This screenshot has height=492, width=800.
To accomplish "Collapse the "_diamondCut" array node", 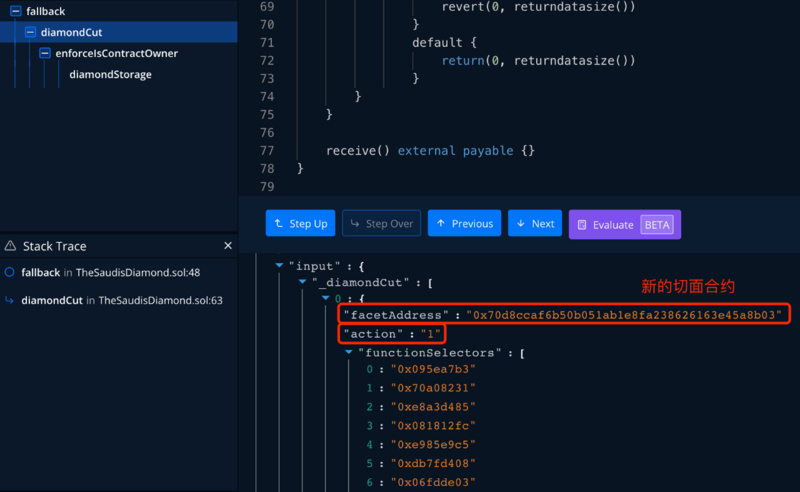I will click(303, 283).
